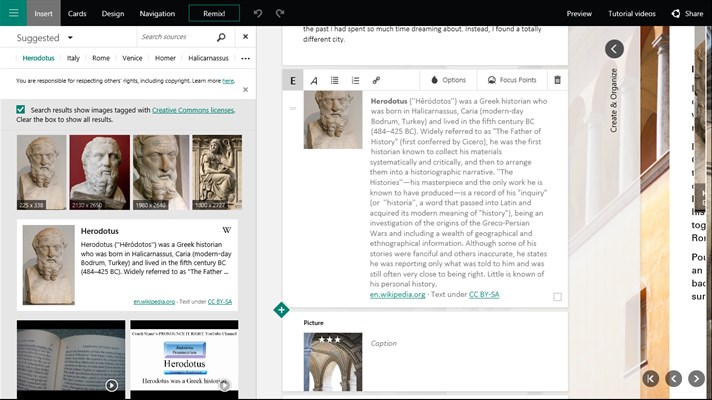Delete the Herodotus card

(x=557, y=80)
